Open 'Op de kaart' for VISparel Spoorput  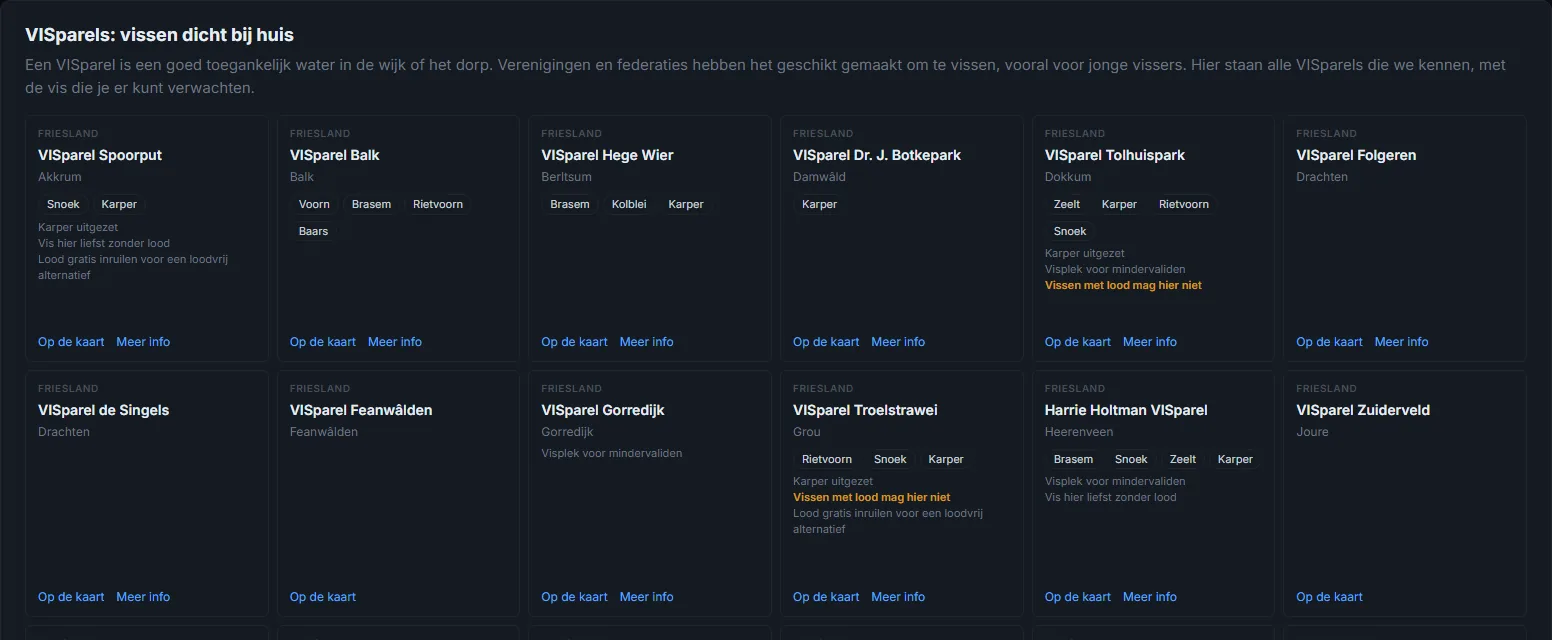click(71, 342)
